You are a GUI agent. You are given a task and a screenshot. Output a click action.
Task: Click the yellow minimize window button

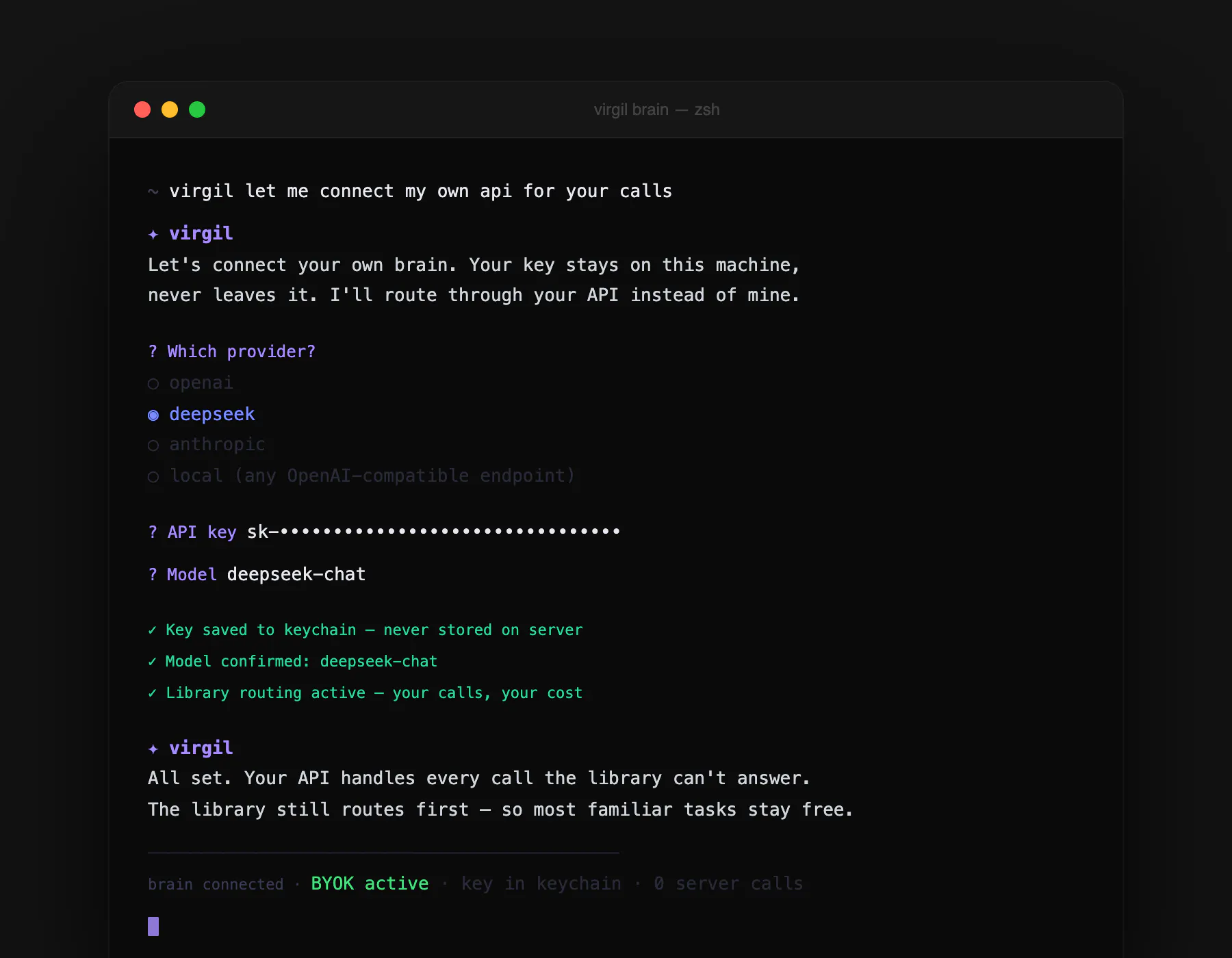[x=170, y=109]
